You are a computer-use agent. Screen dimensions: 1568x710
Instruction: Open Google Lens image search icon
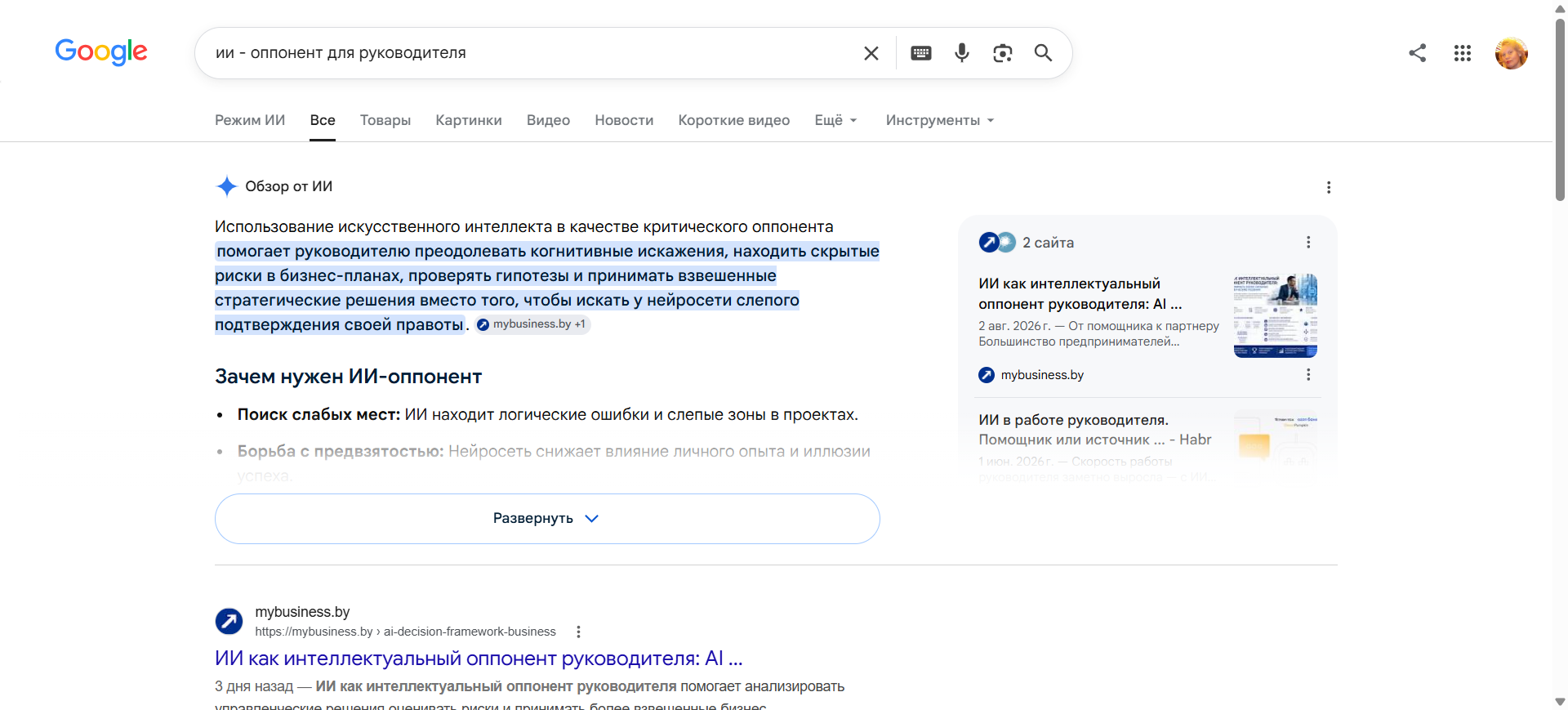click(1003, 53)
